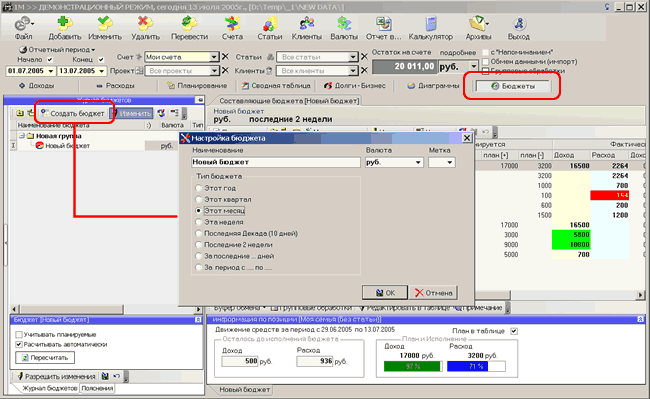Choose Последняя Декада (10 дней) option
The height and width of the screenshot is (399, 650).
point(199,233)
